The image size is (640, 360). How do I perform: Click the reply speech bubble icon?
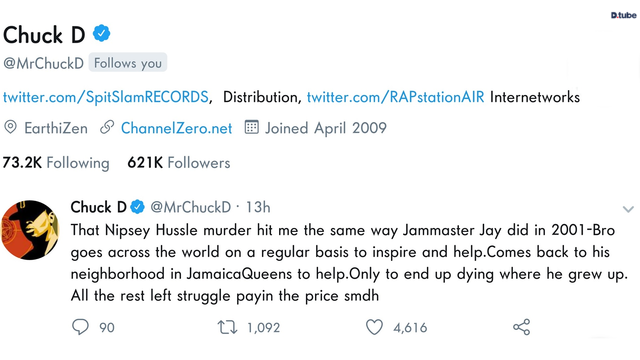(x=80, y=327)
